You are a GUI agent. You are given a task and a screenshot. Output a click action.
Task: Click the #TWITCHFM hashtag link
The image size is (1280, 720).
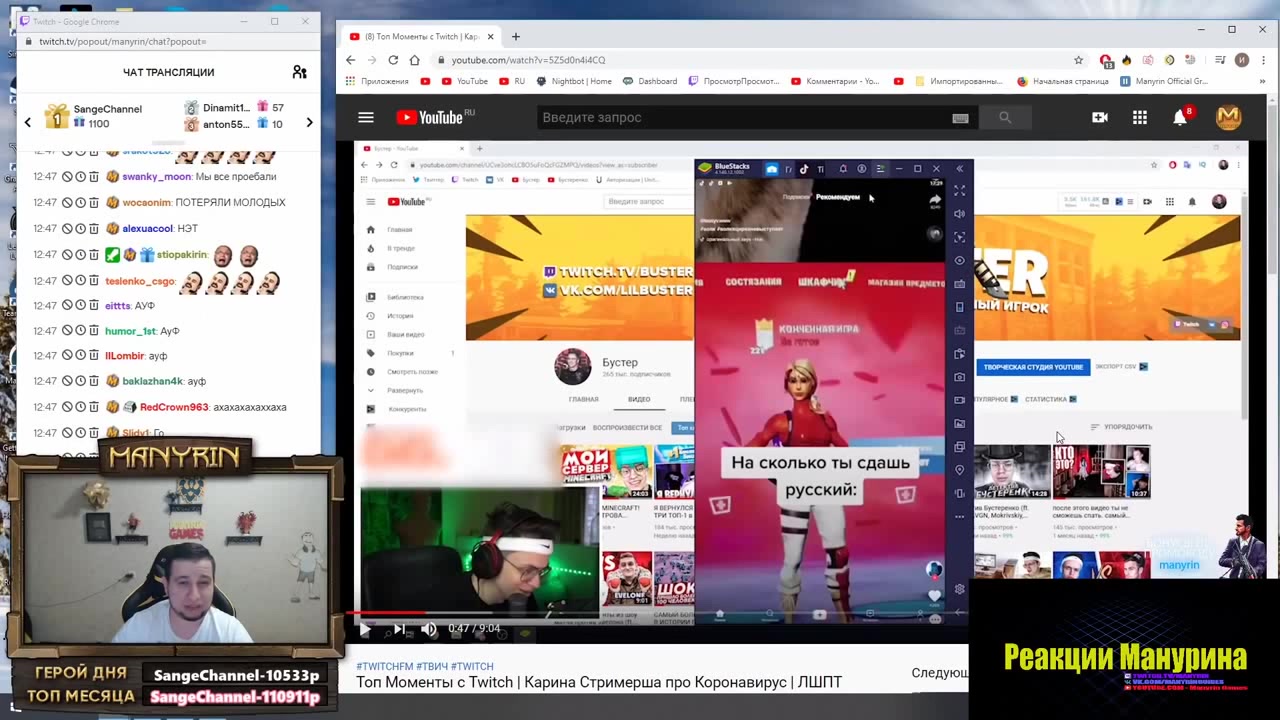[x=384, y=666]
